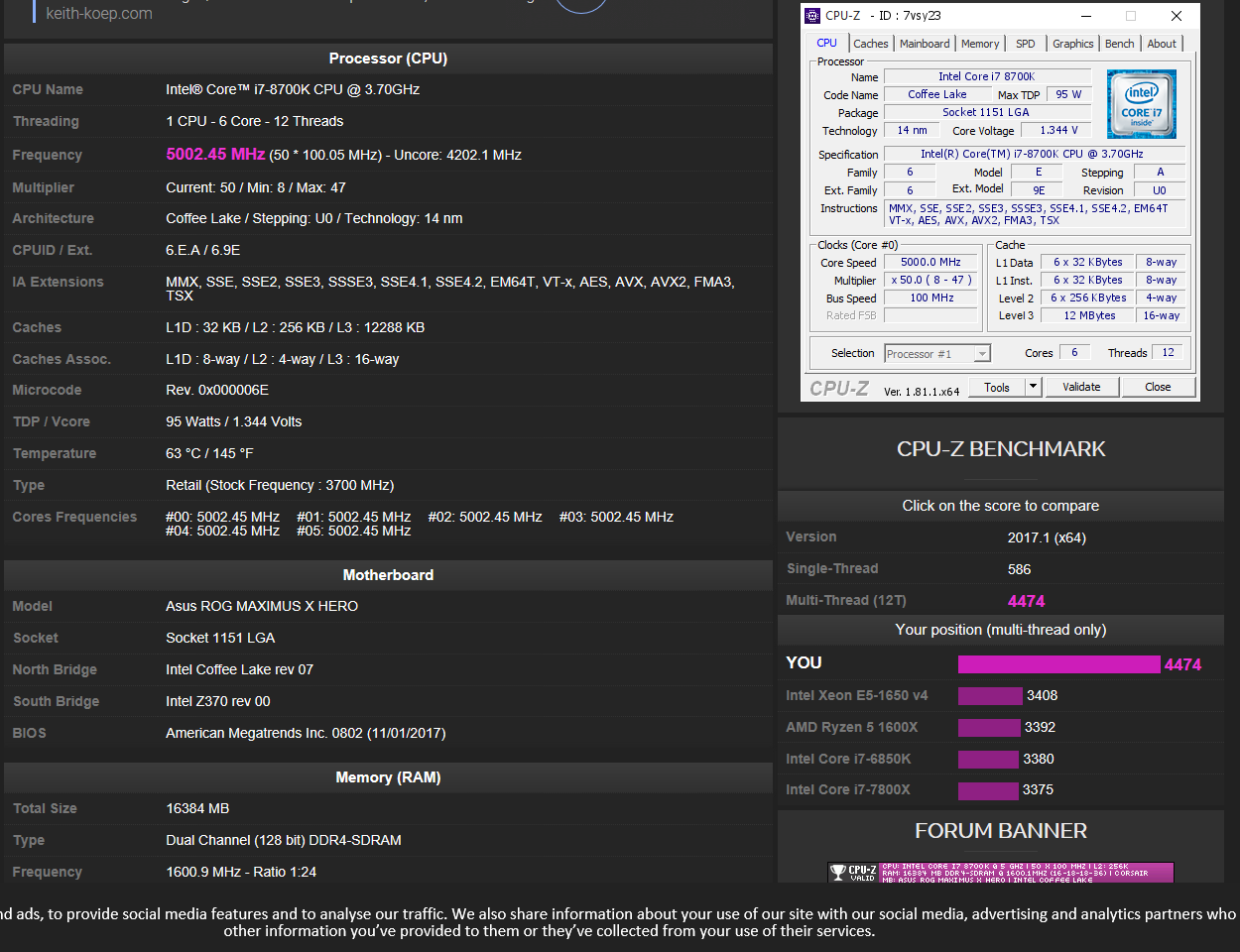The image size is (1240, 952).
Task: Click the Temperature 63 °C value
Action: pyautogui.click(x=209, y=453)
